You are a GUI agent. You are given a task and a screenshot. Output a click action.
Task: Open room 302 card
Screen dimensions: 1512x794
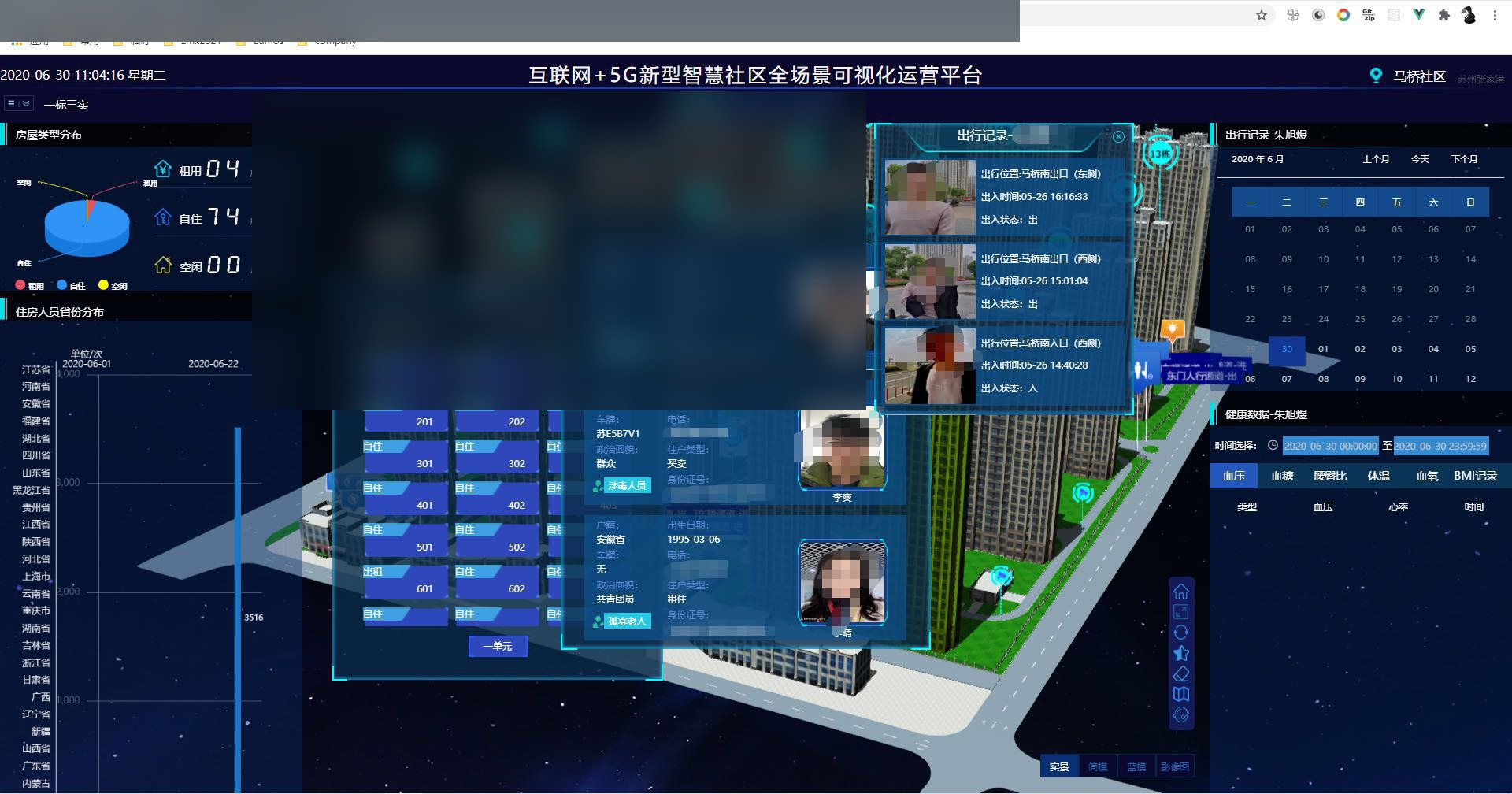pyautogui.click(x=497, y=455)
